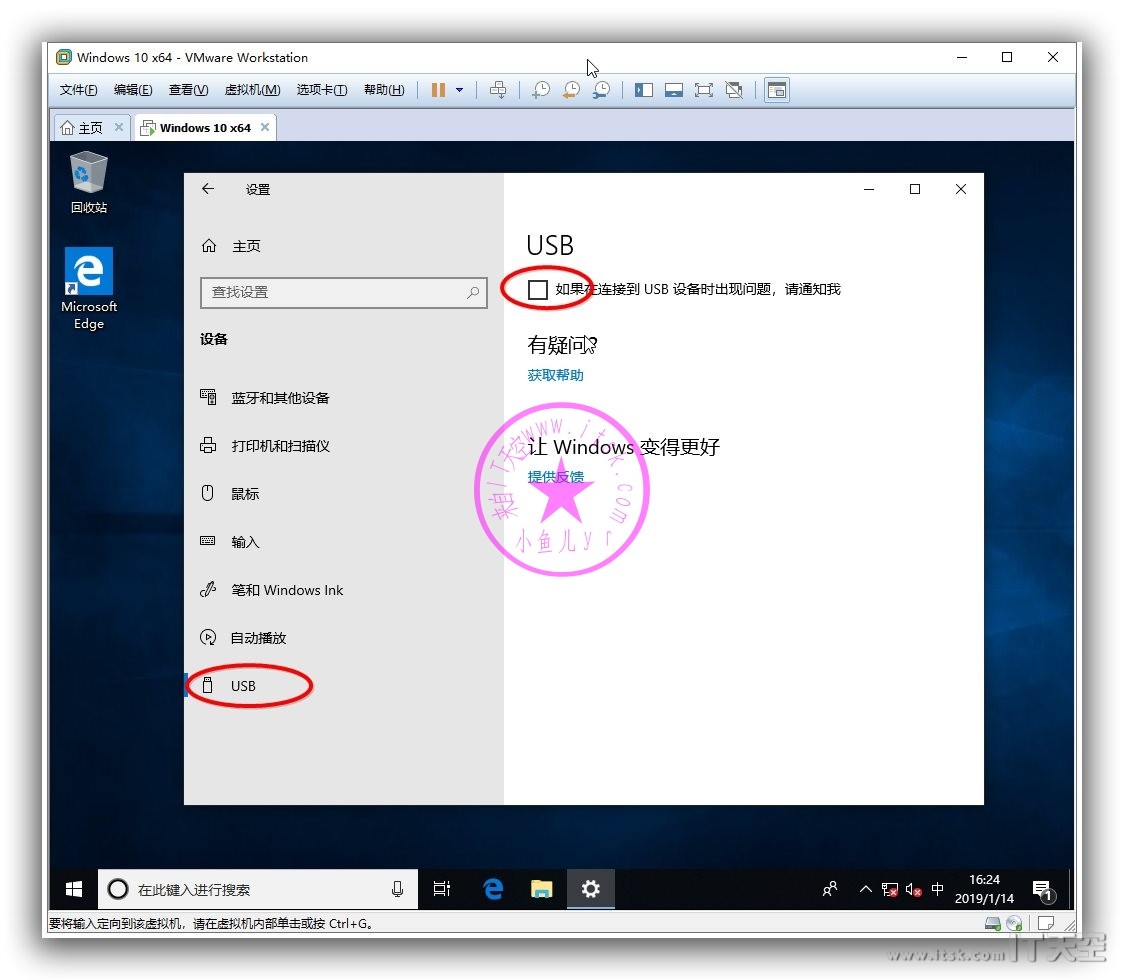Open the 文件(F) menu
1124x980 pixels.
[x=78, y=90]
